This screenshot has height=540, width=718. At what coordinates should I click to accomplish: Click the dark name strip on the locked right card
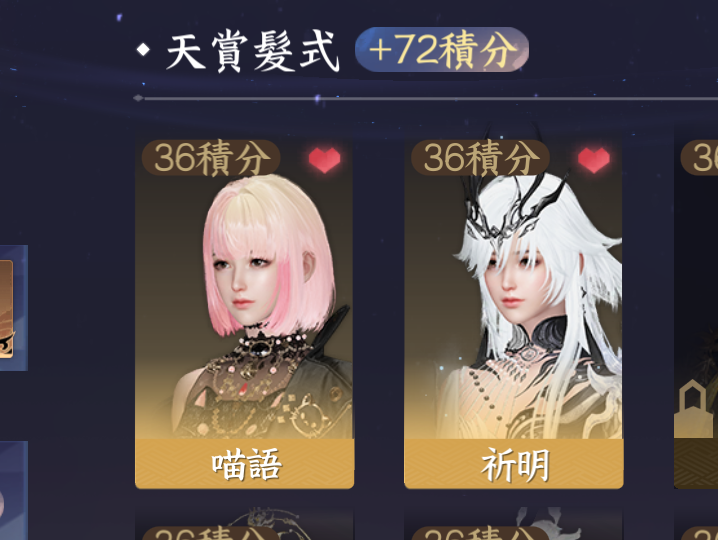coord(696,464)
